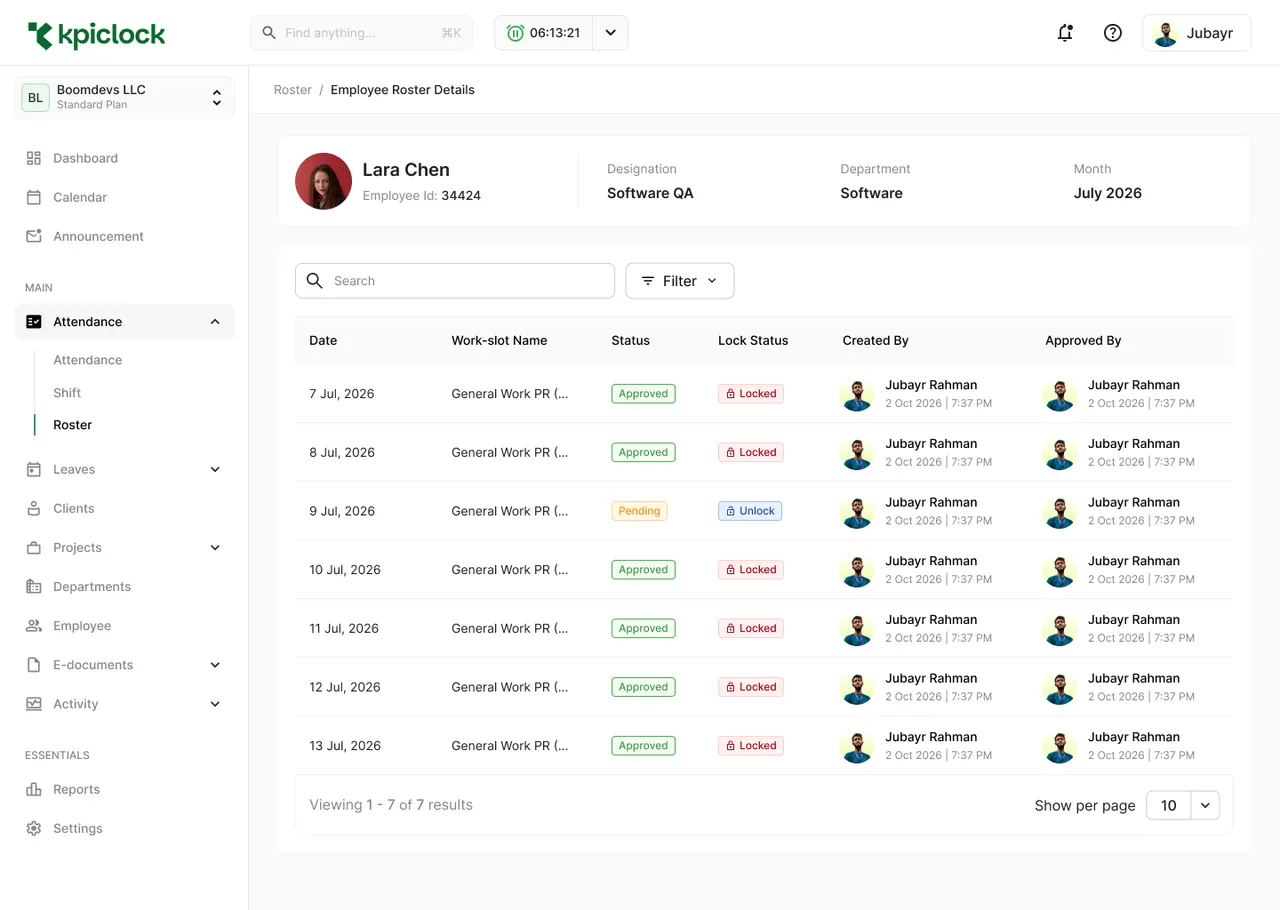Select the Shift submenu item
This screenshot has height=910, width=1280.
(67, 393)
